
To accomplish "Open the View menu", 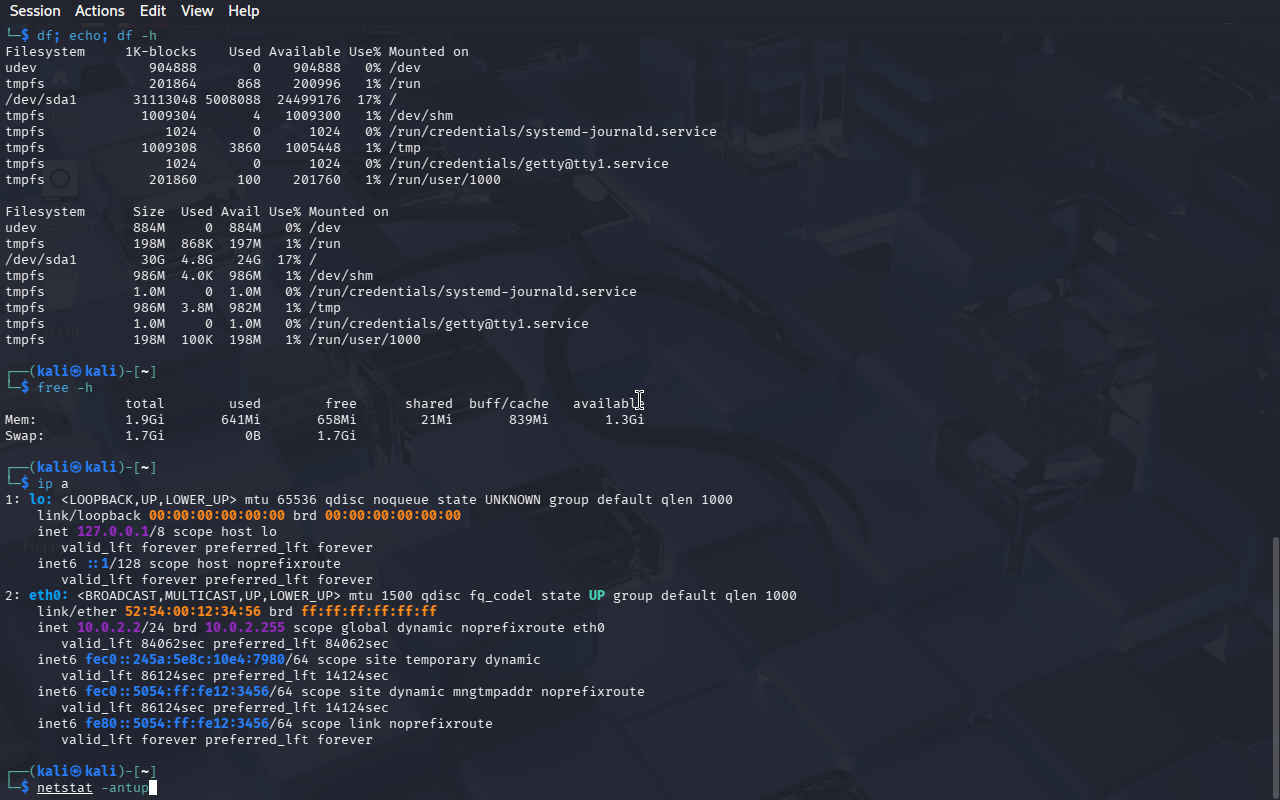I will [197, 11].
